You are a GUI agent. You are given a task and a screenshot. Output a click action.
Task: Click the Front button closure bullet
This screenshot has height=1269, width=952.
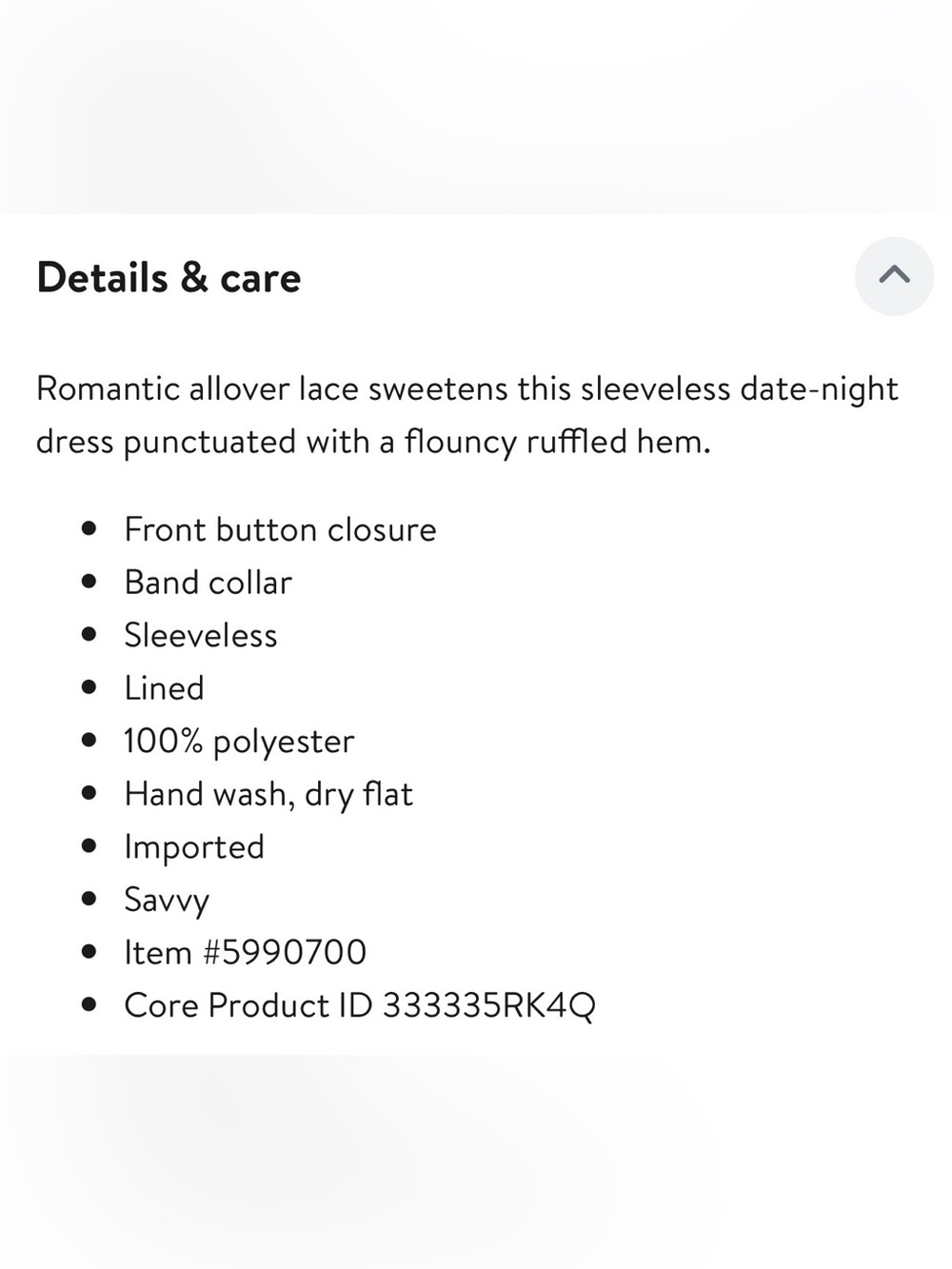pos(280,529)
